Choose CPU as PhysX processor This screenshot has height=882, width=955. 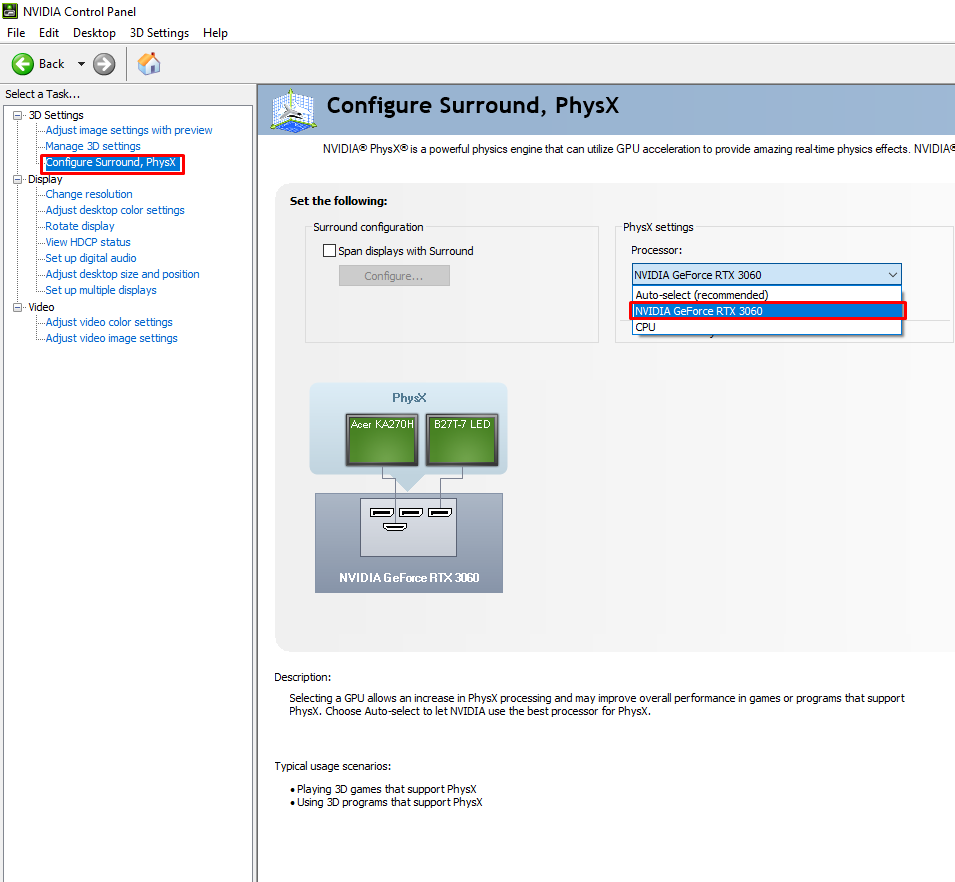point(766,327)
